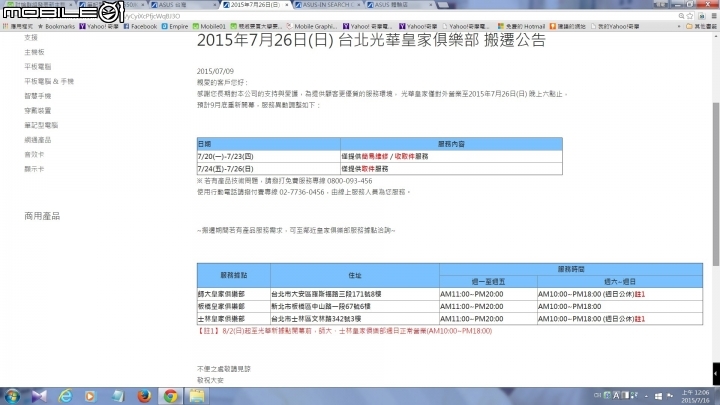Click the 士林 address cell 342號3樓
Image resolution: width=720 pixels, height=405 pixels.
click(x=354, y=319)
